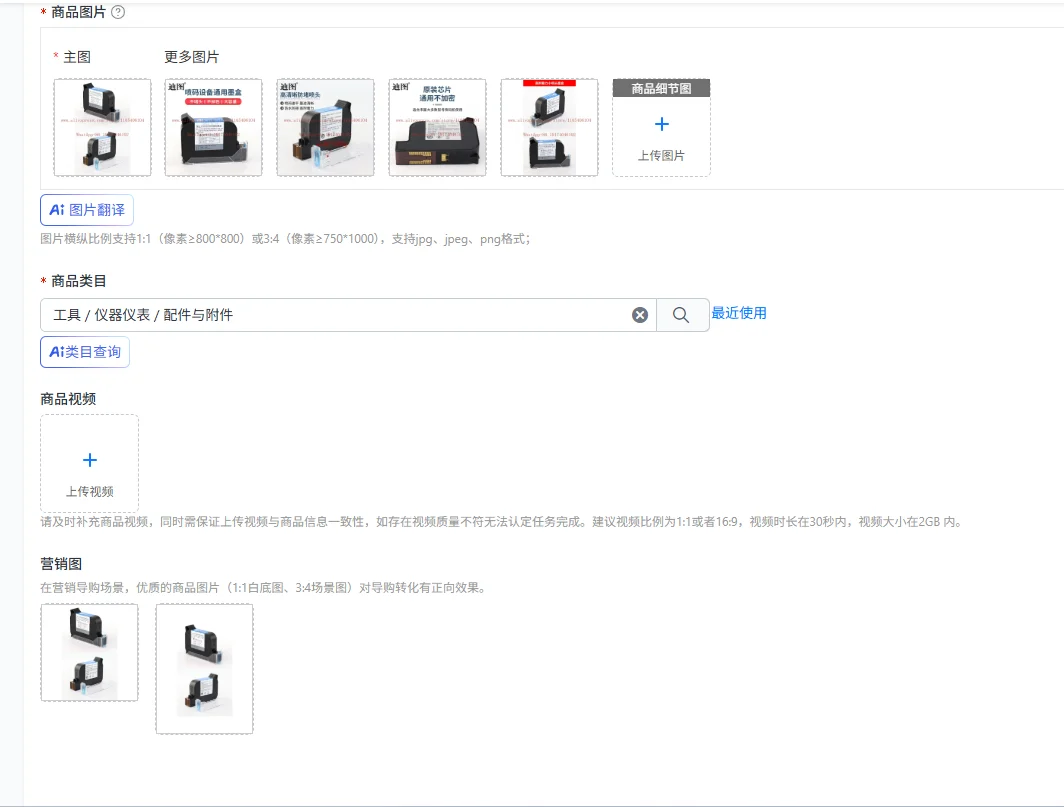The image size is (1064, 807).
Task: Open AI 图片翻译 tool
Action: click(x=87, y=210)
